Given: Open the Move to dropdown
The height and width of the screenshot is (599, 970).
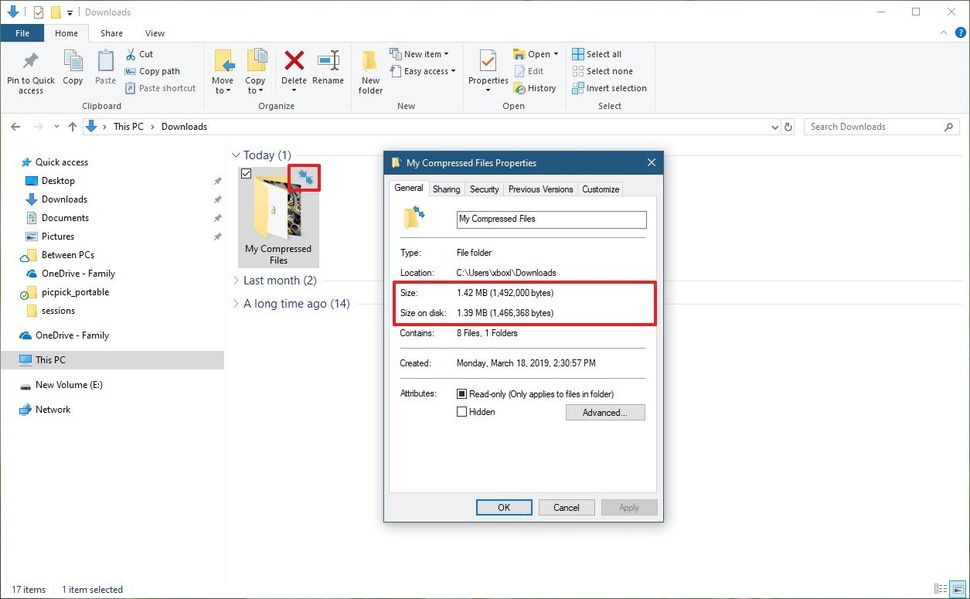Looking at the screenshot, I should tap(222, 70).
